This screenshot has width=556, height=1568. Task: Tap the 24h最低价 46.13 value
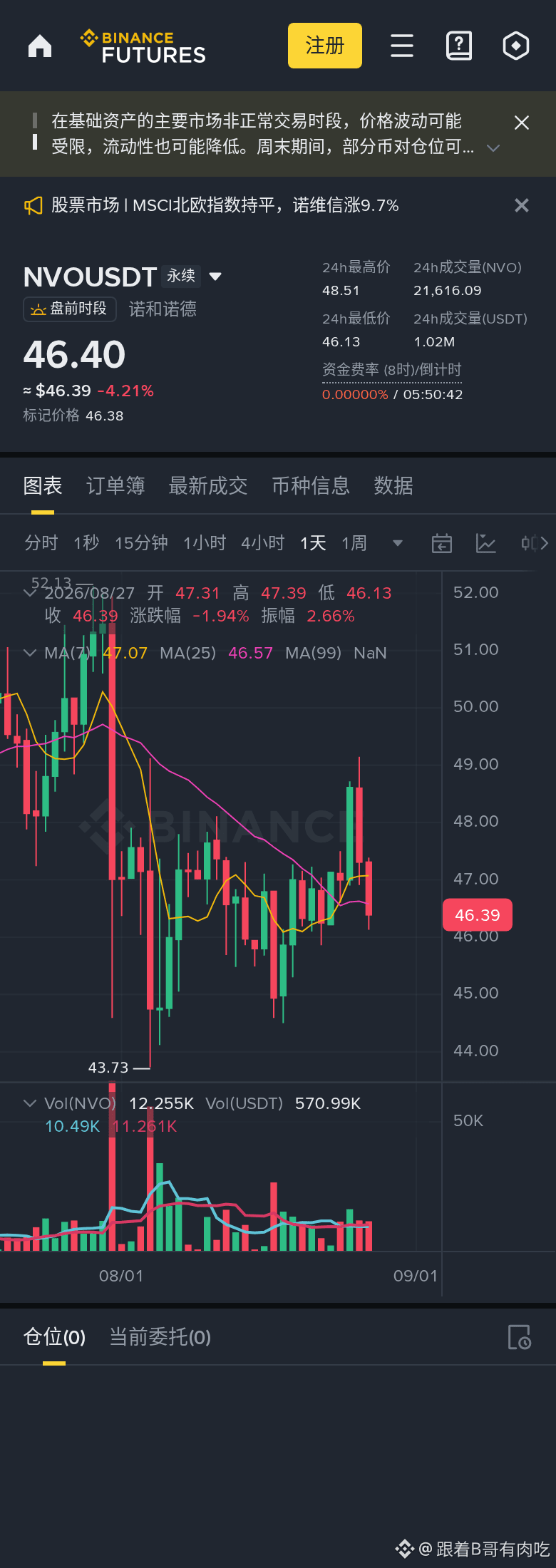[x=341, y=342]
